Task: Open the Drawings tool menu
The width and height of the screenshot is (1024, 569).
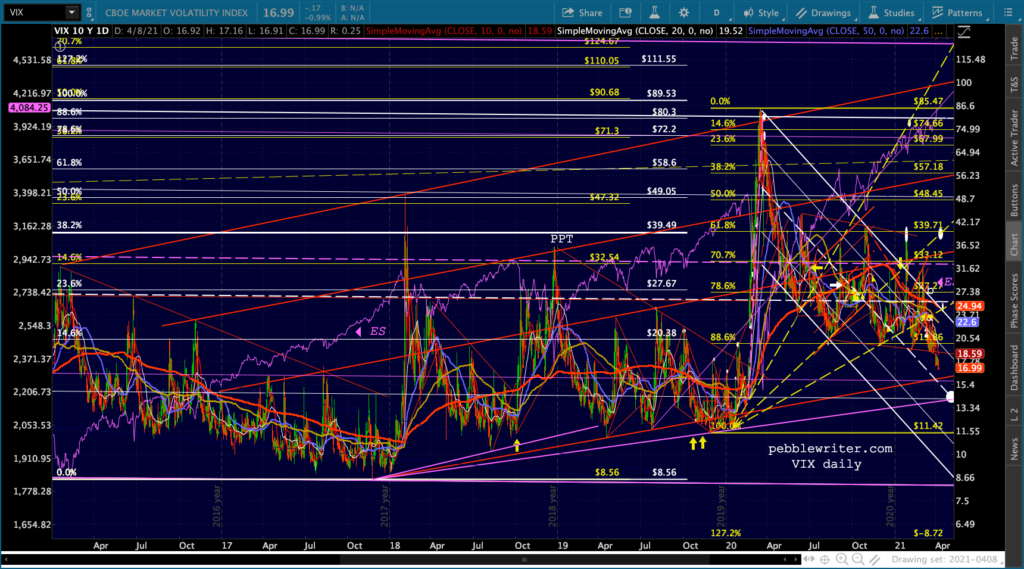Action: (x=826, y=13)
